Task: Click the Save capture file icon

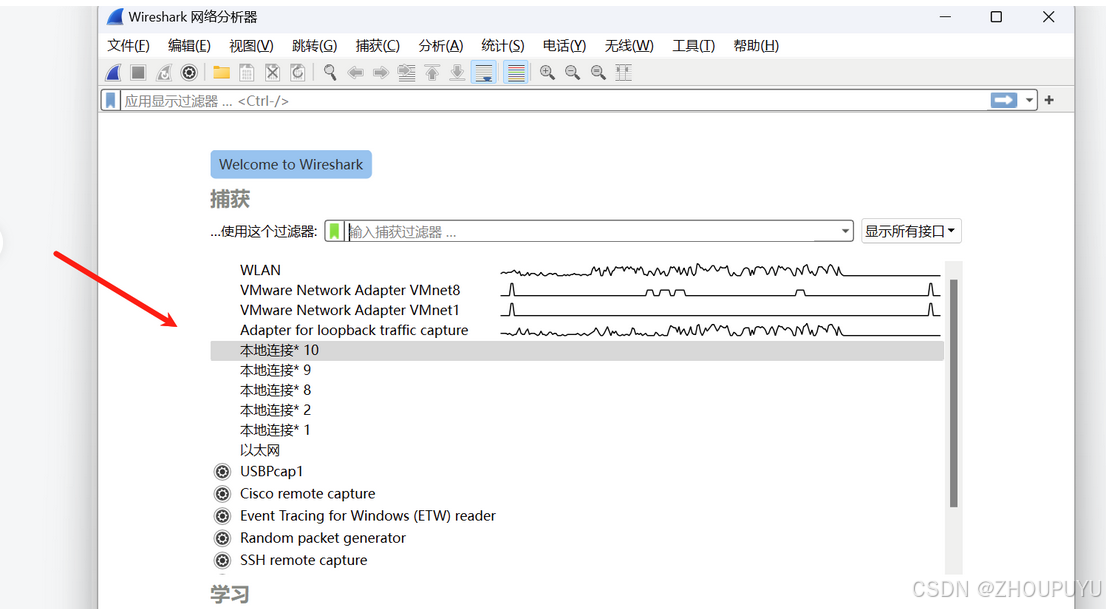Action: pos(247,72)
